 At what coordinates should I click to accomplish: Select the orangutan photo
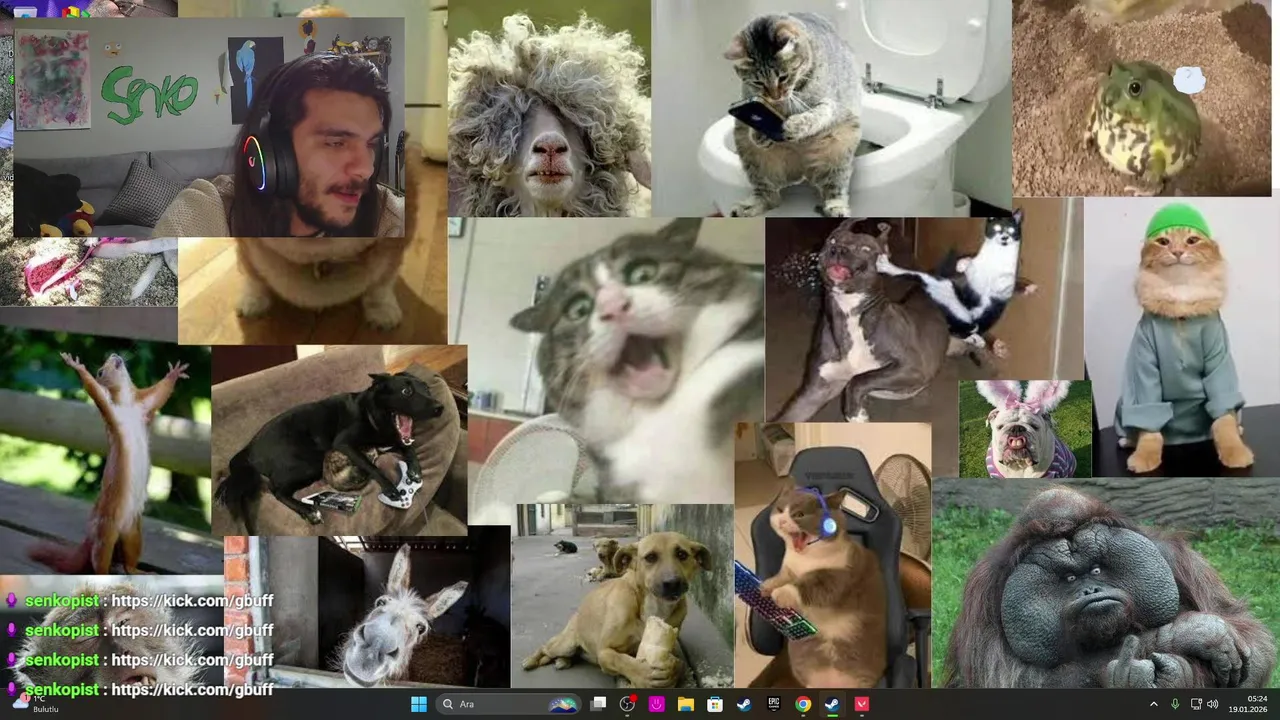click(1105, 584)
